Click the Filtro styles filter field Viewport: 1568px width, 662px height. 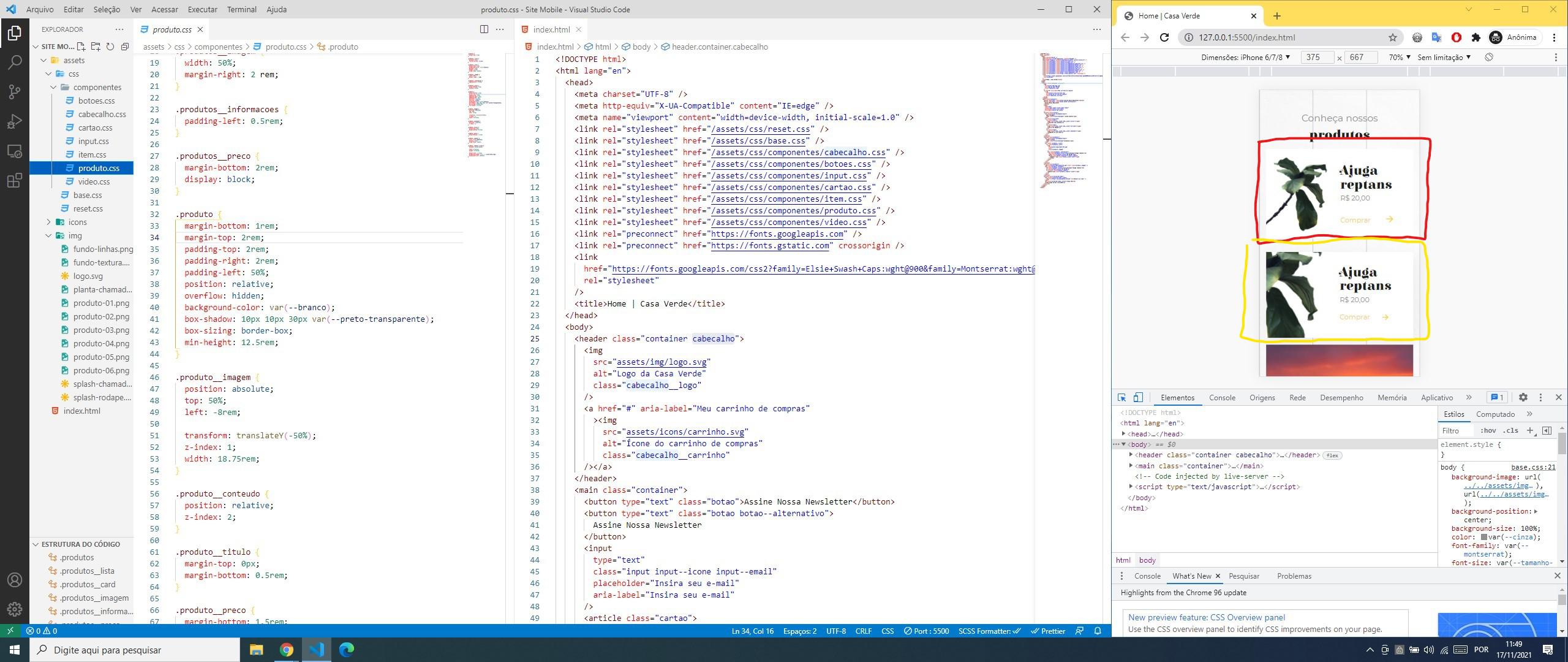click(x=1458, y=430)
